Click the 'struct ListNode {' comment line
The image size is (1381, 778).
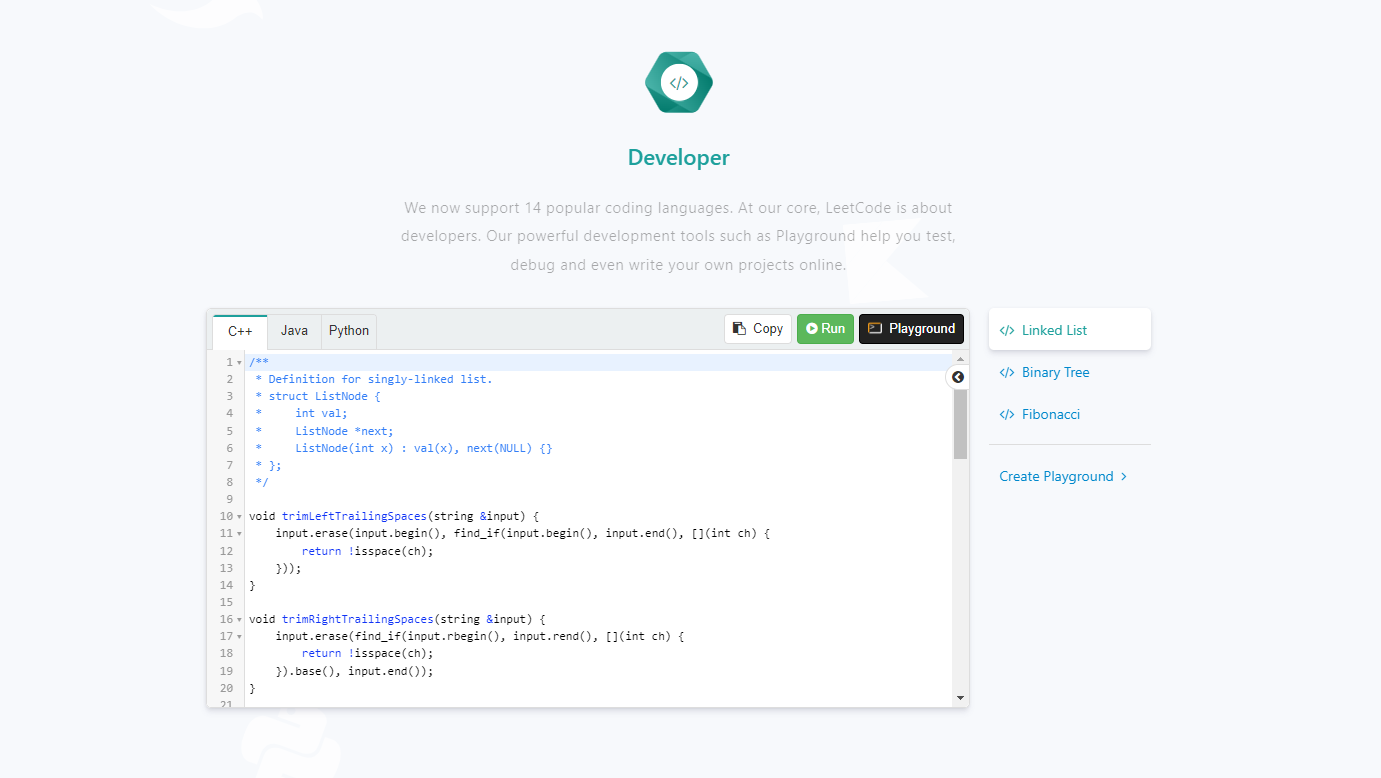318,396
